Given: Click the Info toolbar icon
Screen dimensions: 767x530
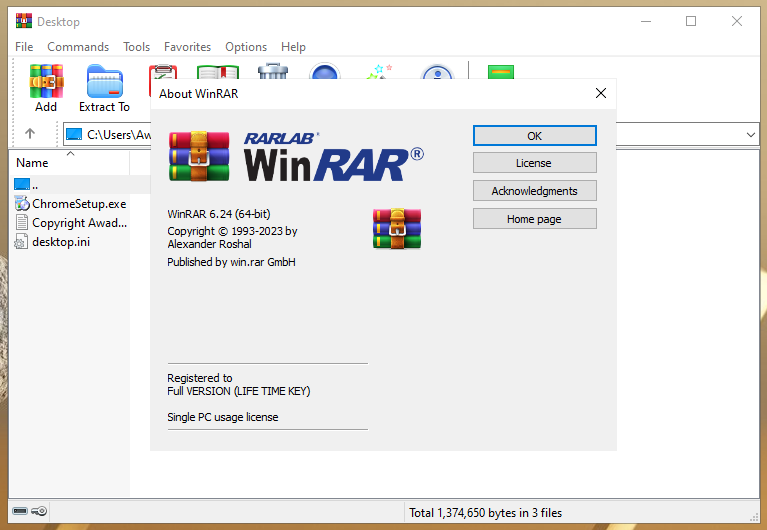Looking at the screenshot, I should (437, 71).
